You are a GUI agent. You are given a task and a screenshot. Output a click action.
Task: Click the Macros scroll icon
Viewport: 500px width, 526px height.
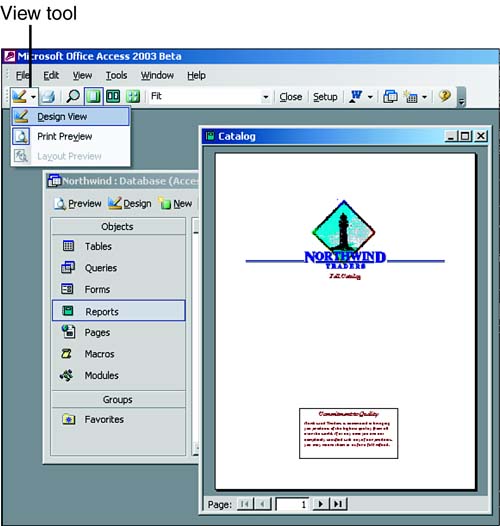pos(66,354)
